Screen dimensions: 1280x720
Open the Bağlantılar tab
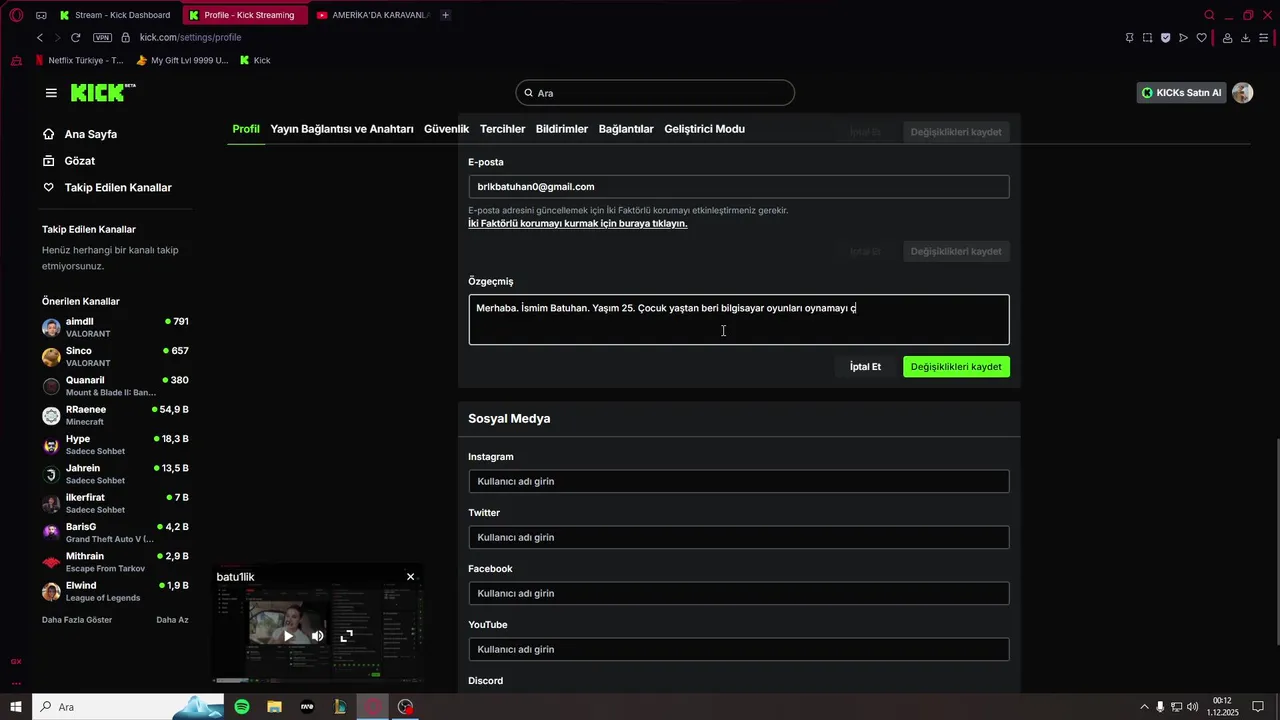(x=626, y=129)
